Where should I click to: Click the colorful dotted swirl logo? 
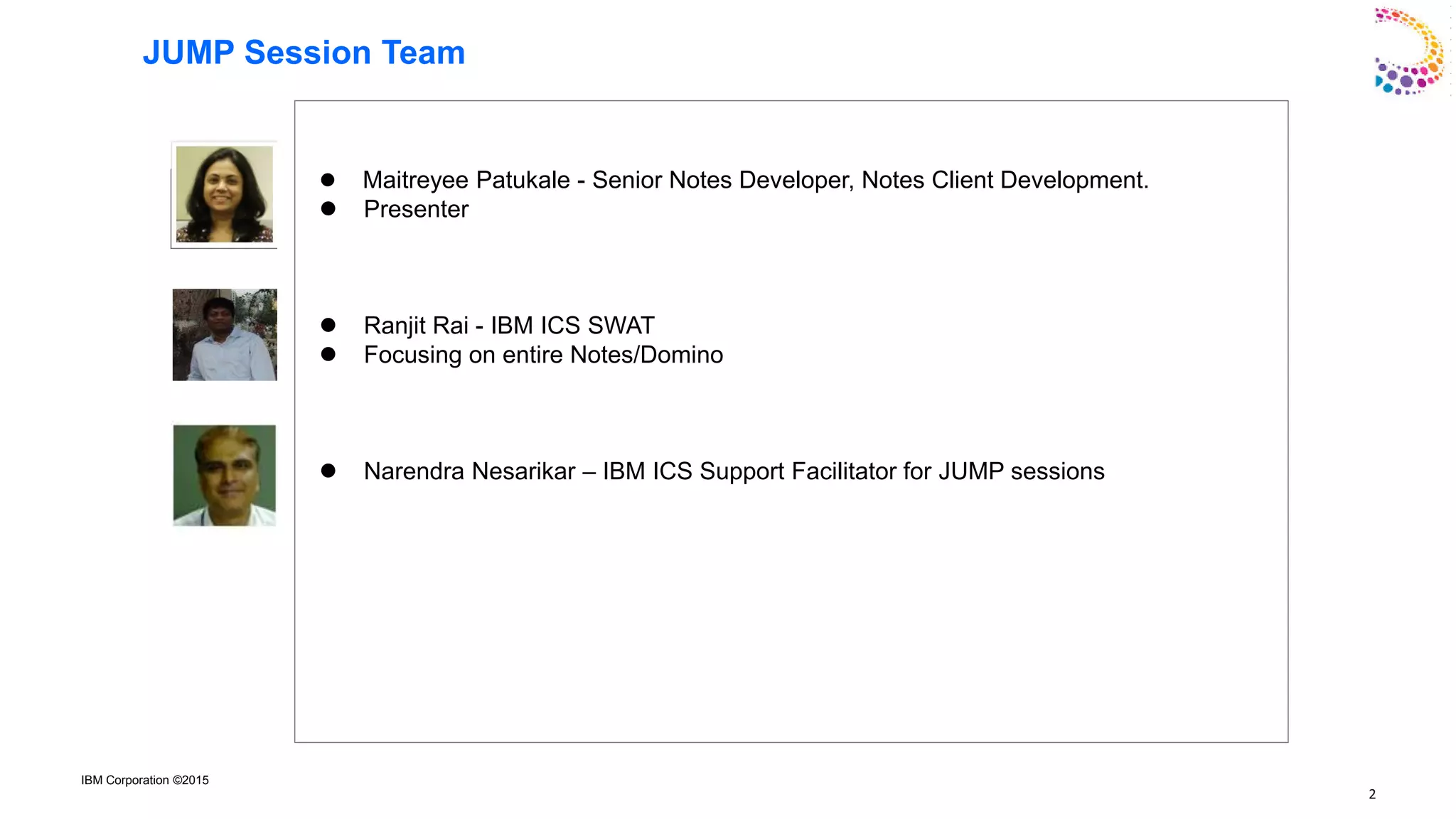pyautogui.click(x=1410, y=52)
